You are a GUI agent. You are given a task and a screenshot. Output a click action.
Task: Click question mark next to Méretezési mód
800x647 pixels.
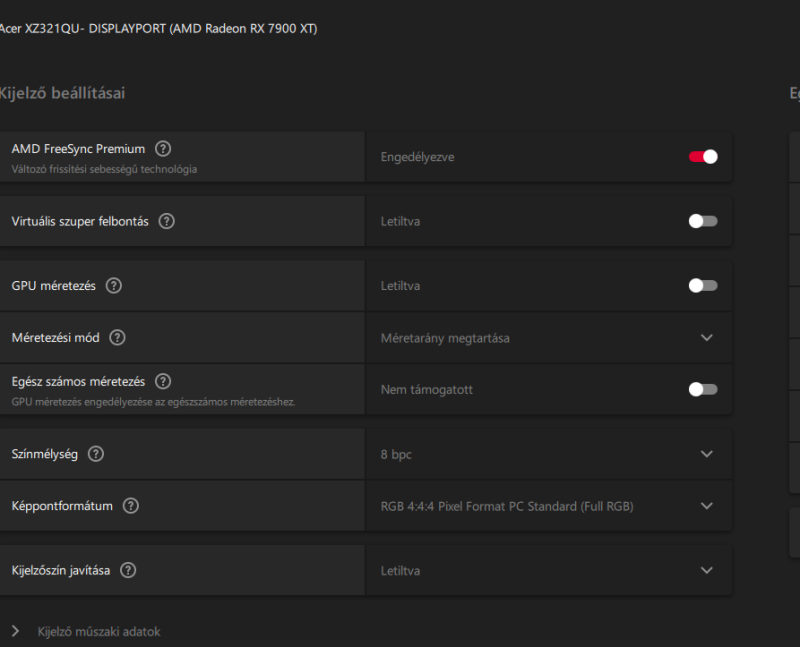pyautogui.click(x=118, y=338)
